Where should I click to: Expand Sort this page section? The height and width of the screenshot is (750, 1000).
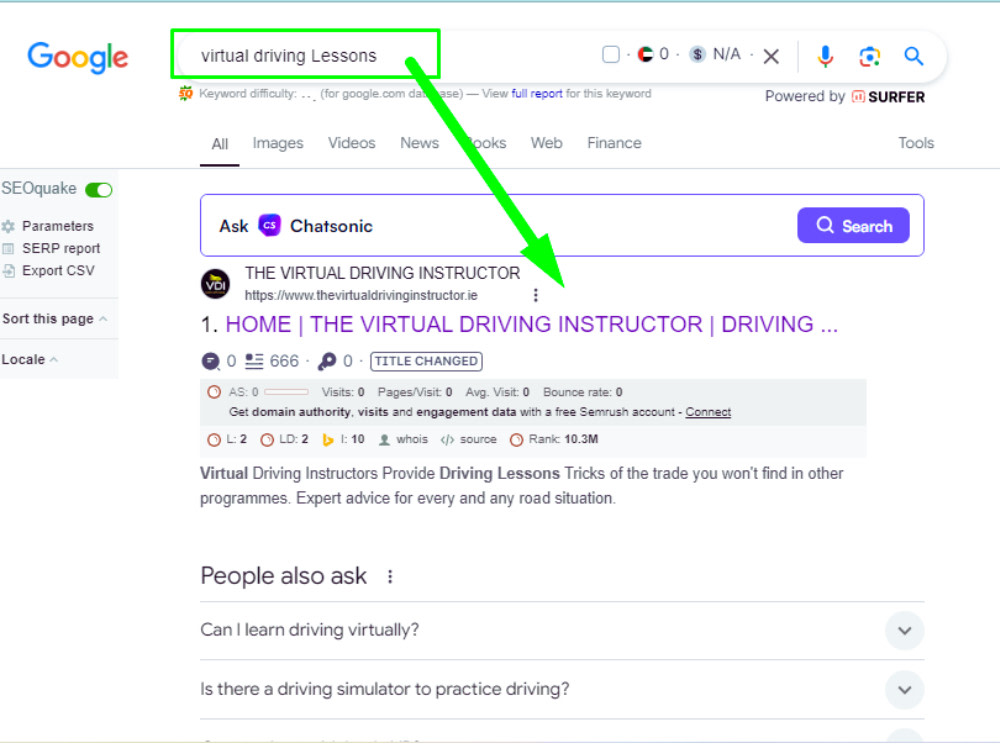[54, 319]
